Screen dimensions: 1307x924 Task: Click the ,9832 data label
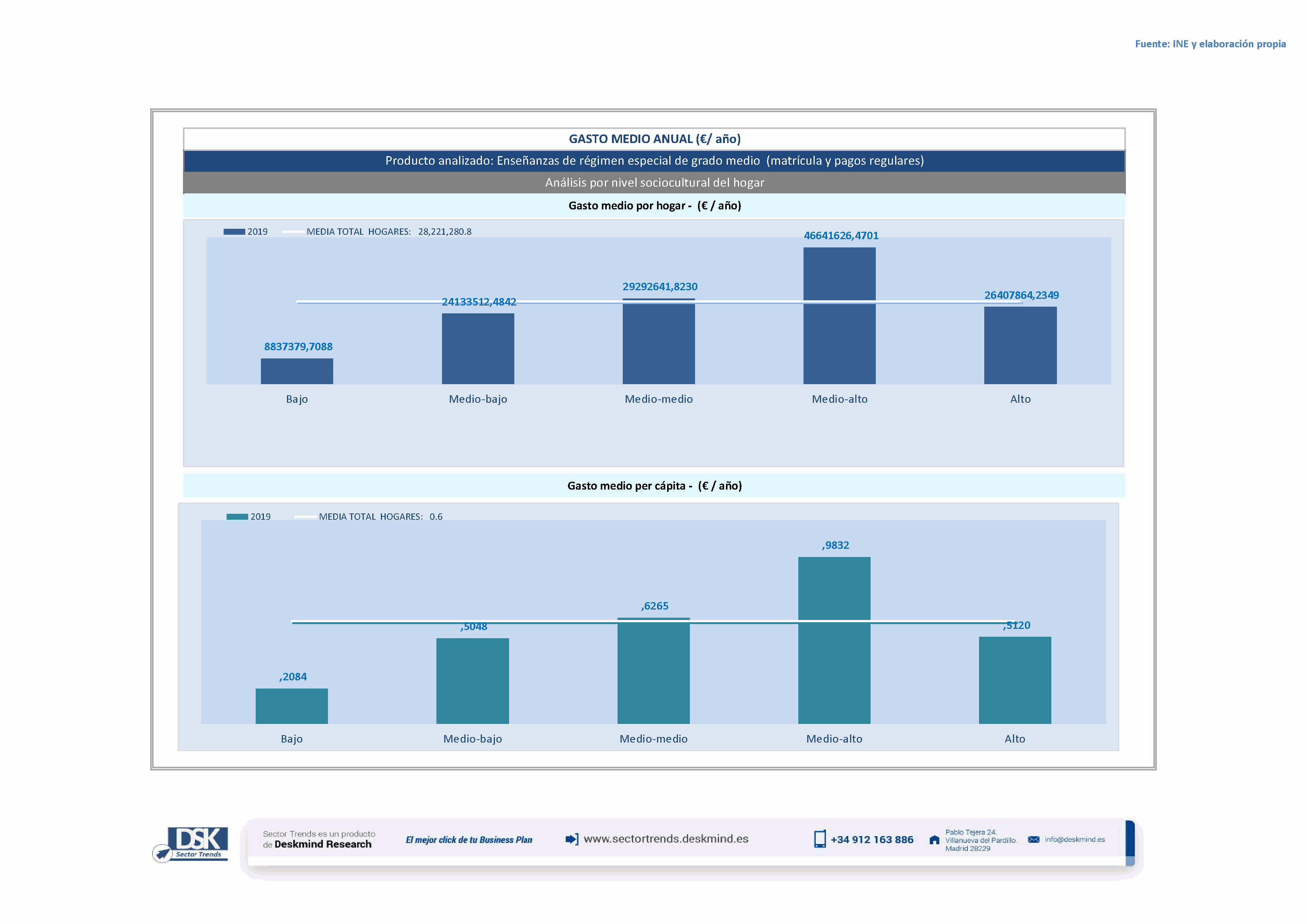tap(835, 545)
